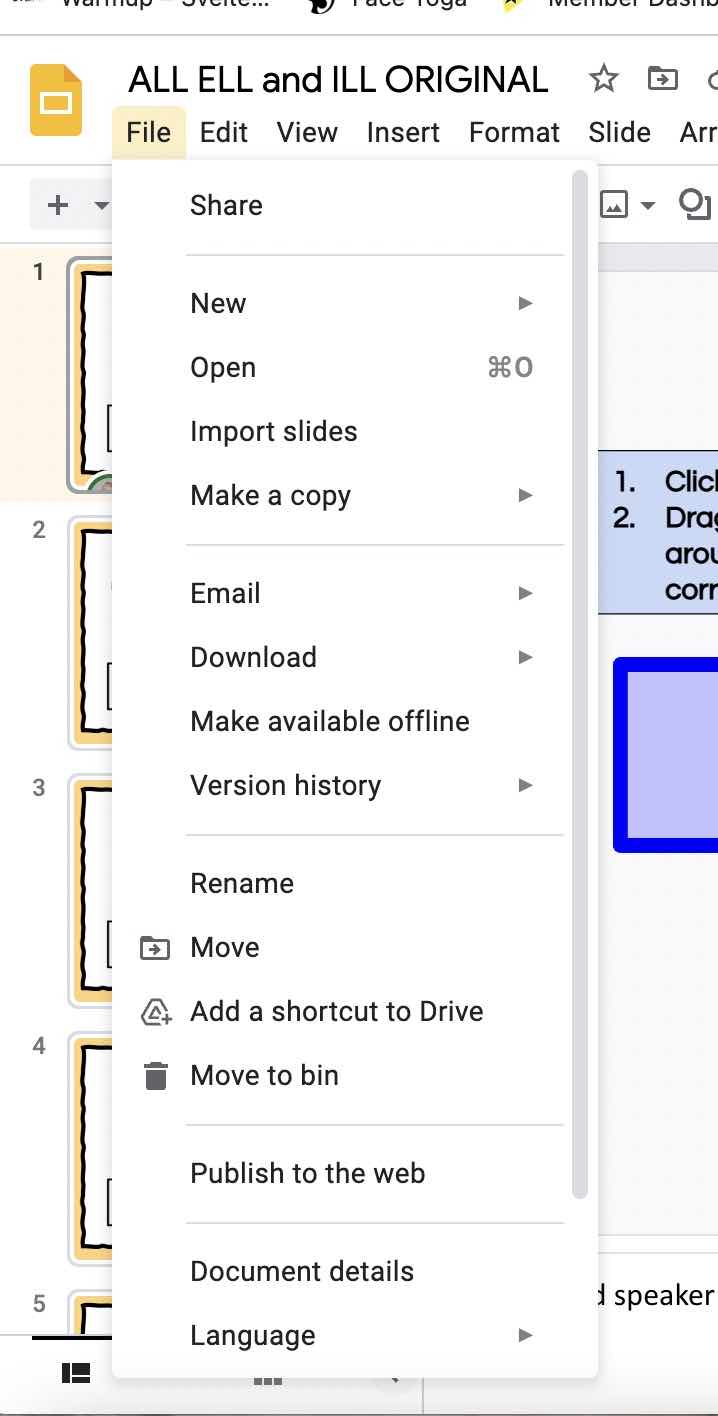Viewport: 718px width, 1416px height.
Task: Open the insert image dropdown arrow
Action: 647,206
